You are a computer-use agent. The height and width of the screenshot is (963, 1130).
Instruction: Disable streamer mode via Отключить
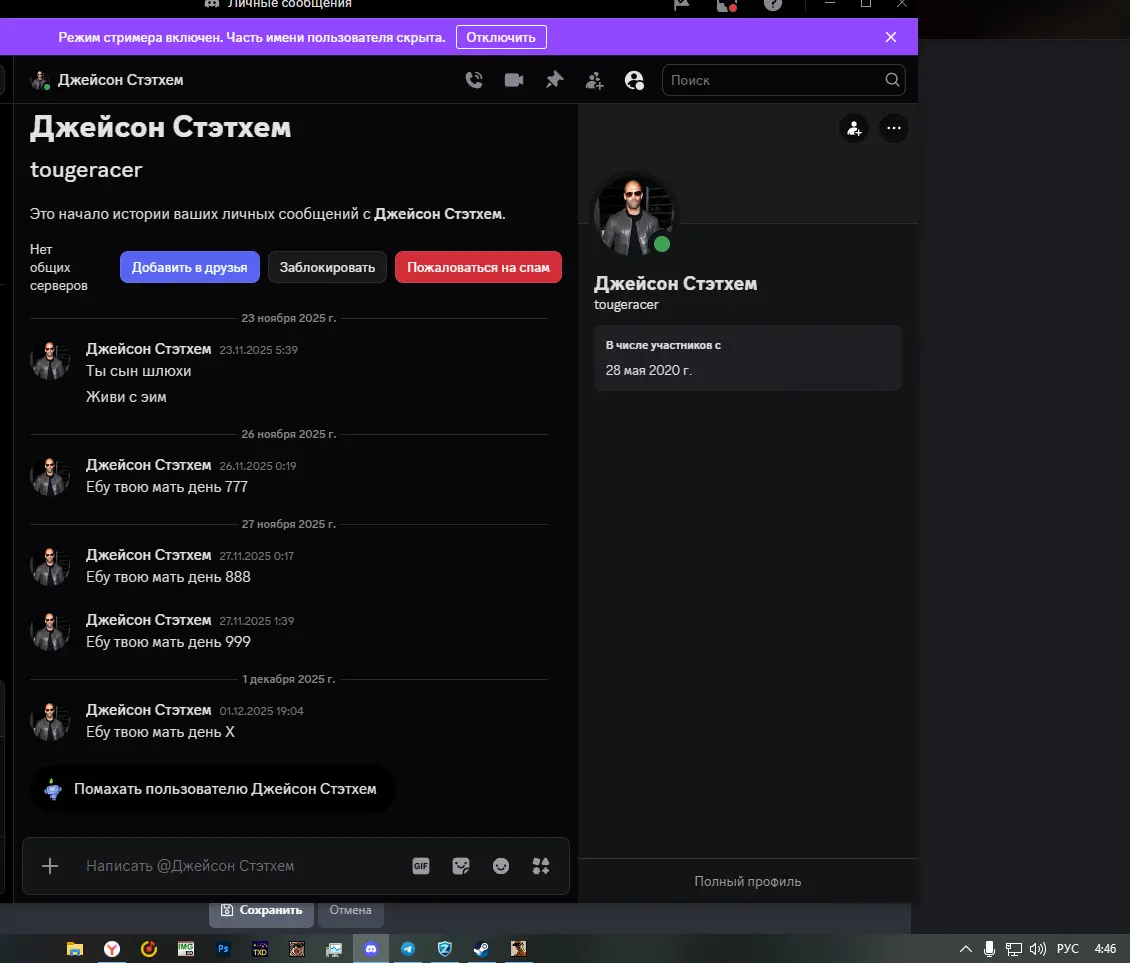[x=501, y=37]
